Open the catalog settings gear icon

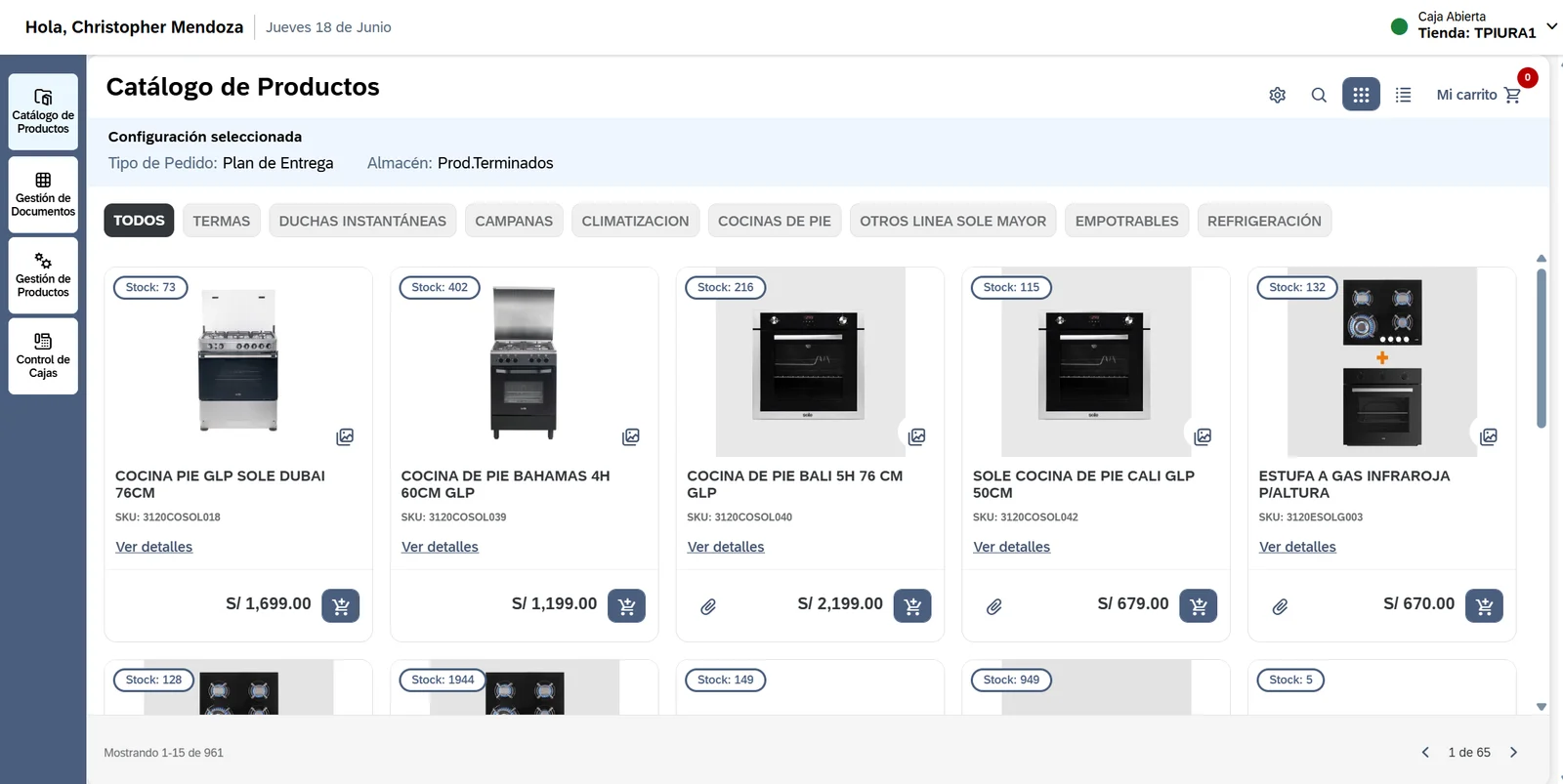coord(1277,95)
